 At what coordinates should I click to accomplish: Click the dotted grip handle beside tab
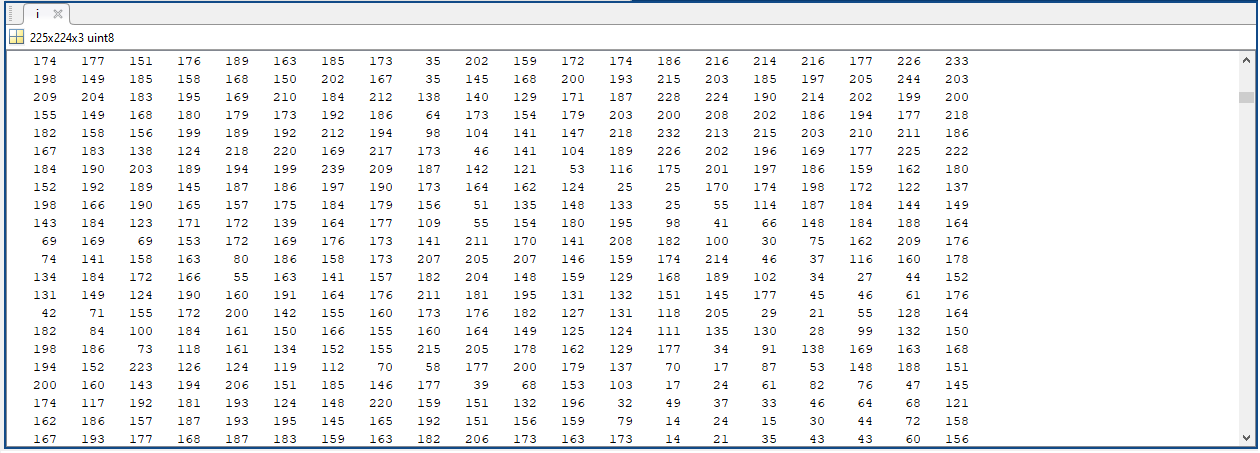[13, 14]
